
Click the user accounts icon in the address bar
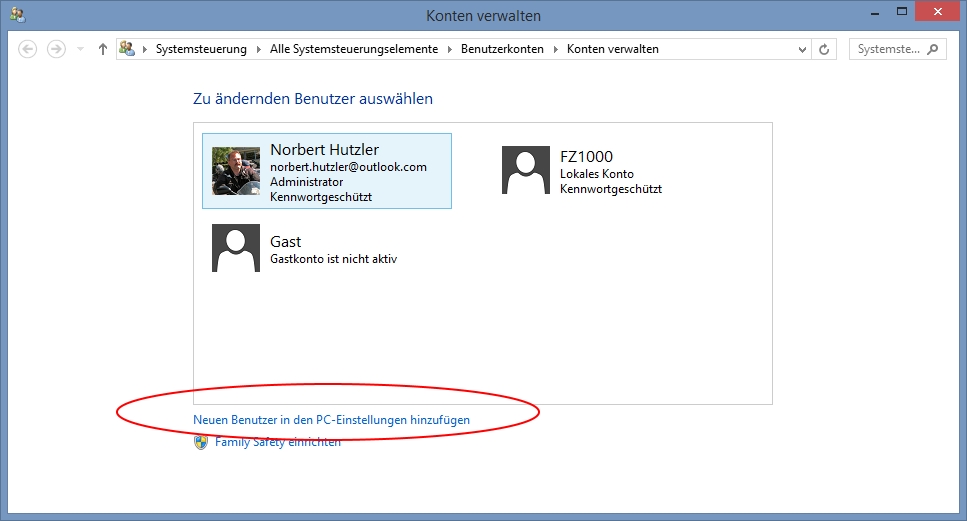[x=127, y=49]
